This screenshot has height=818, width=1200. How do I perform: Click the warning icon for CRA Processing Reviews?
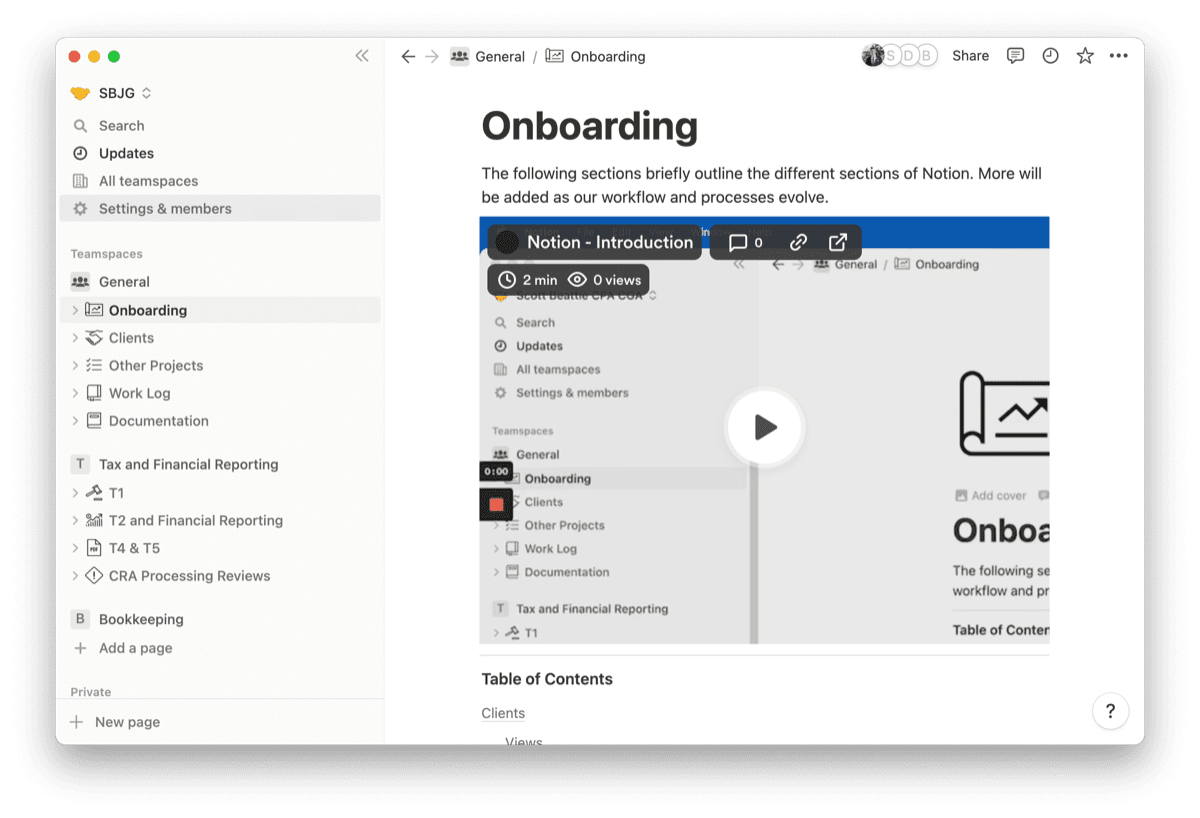coord(94,576)
